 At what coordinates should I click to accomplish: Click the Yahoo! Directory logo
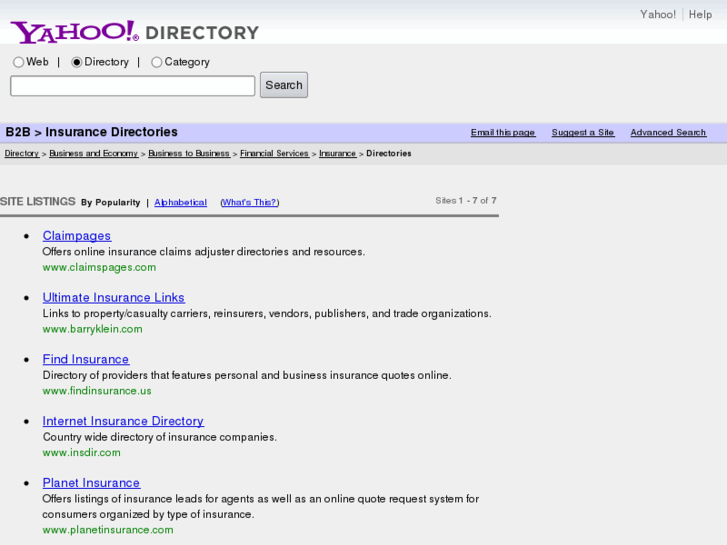click(134, 32)
